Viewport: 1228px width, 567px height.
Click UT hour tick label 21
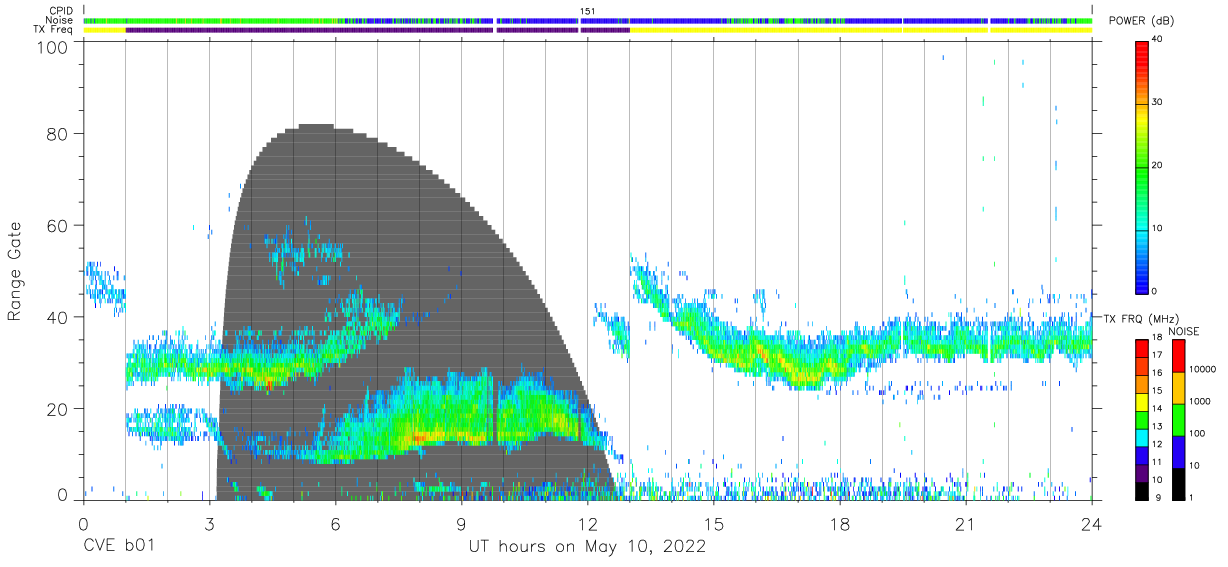(x=966, y=525)
